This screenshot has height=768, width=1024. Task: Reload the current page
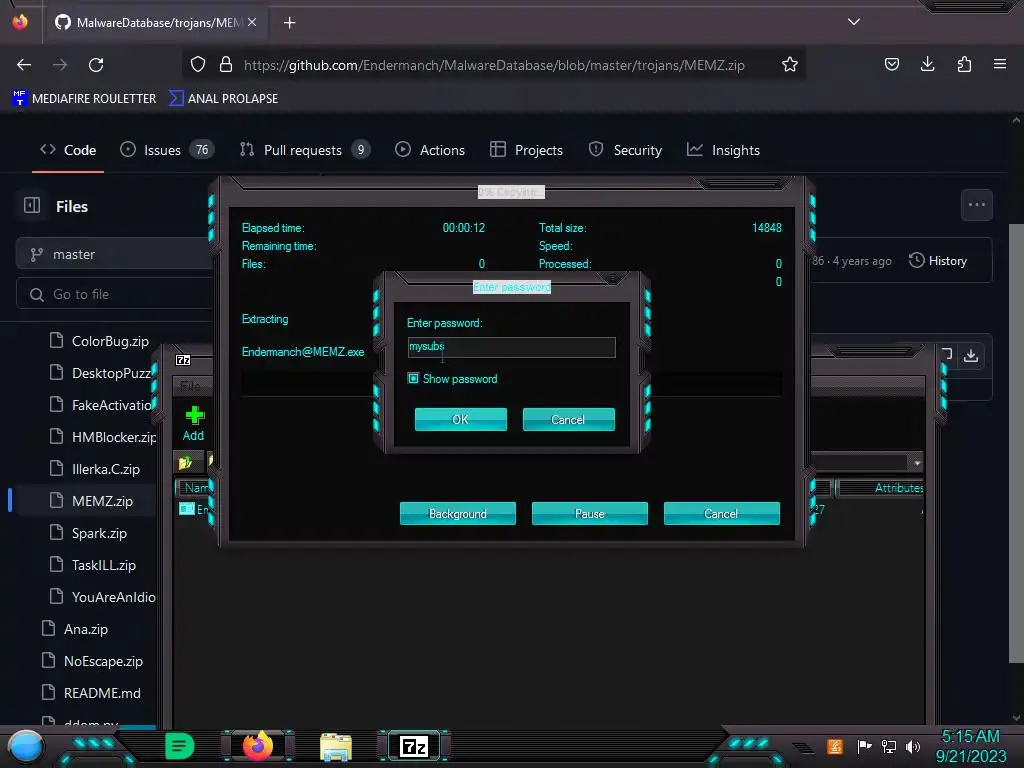point(96,65)
